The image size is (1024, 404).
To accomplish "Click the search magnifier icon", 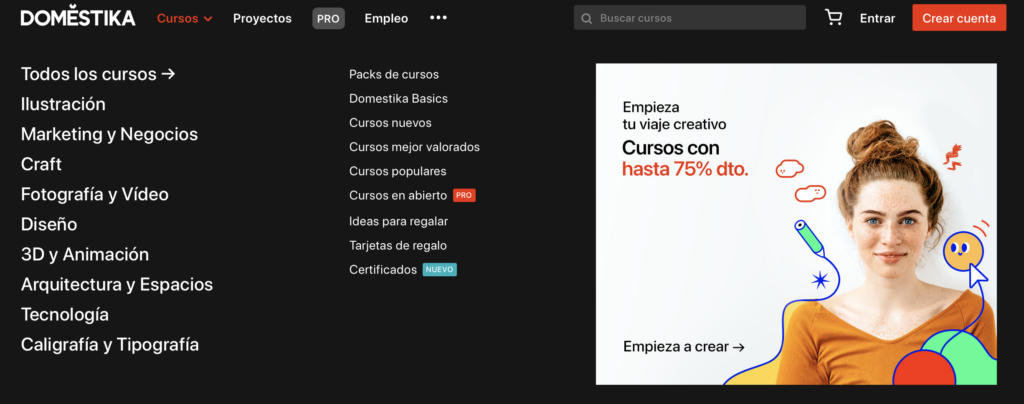I will pyautogui.click(x=586, y=18).
